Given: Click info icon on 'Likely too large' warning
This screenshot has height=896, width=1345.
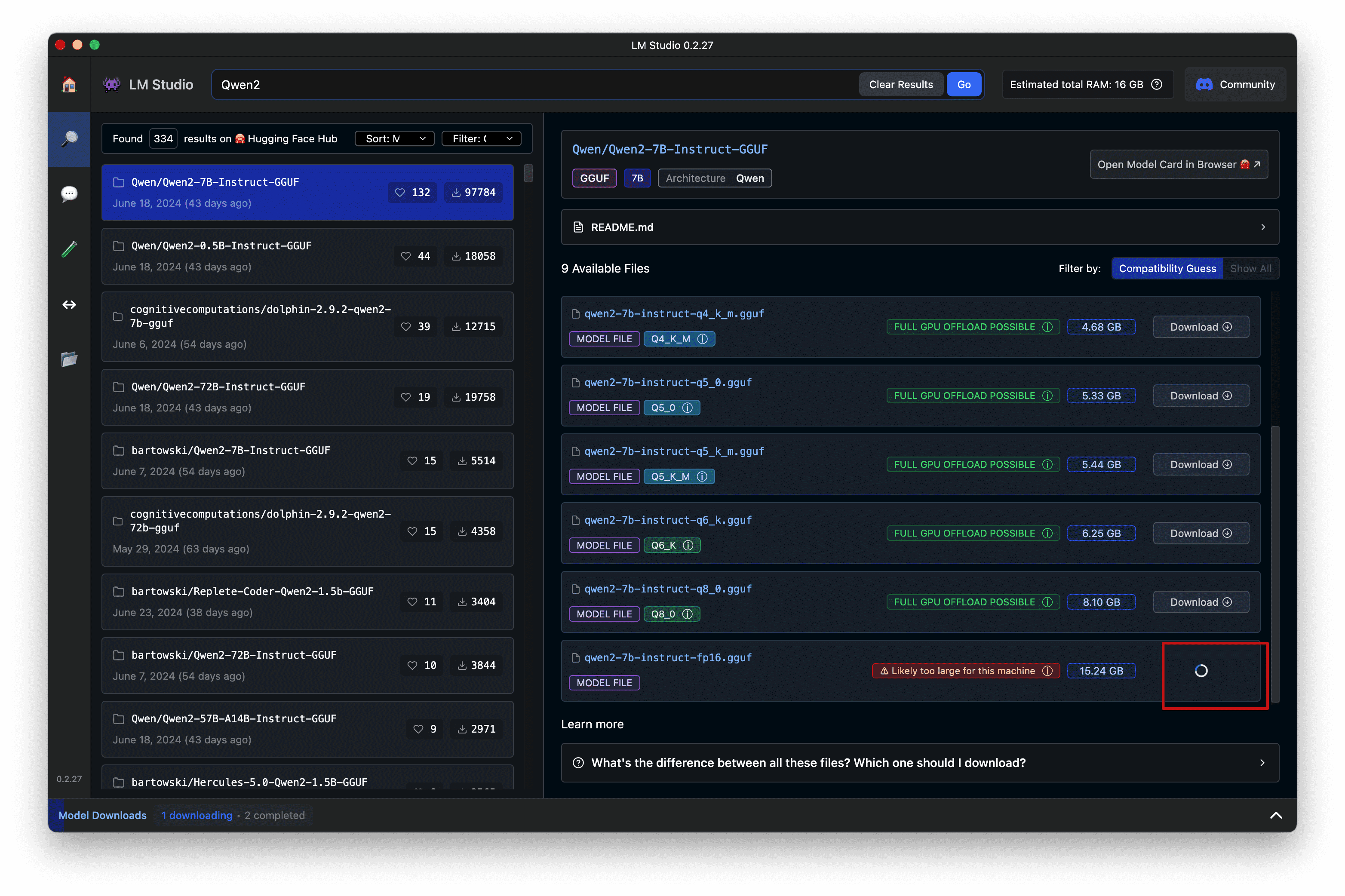Looking at the screenshot, I should click(x=1047, y=671).
